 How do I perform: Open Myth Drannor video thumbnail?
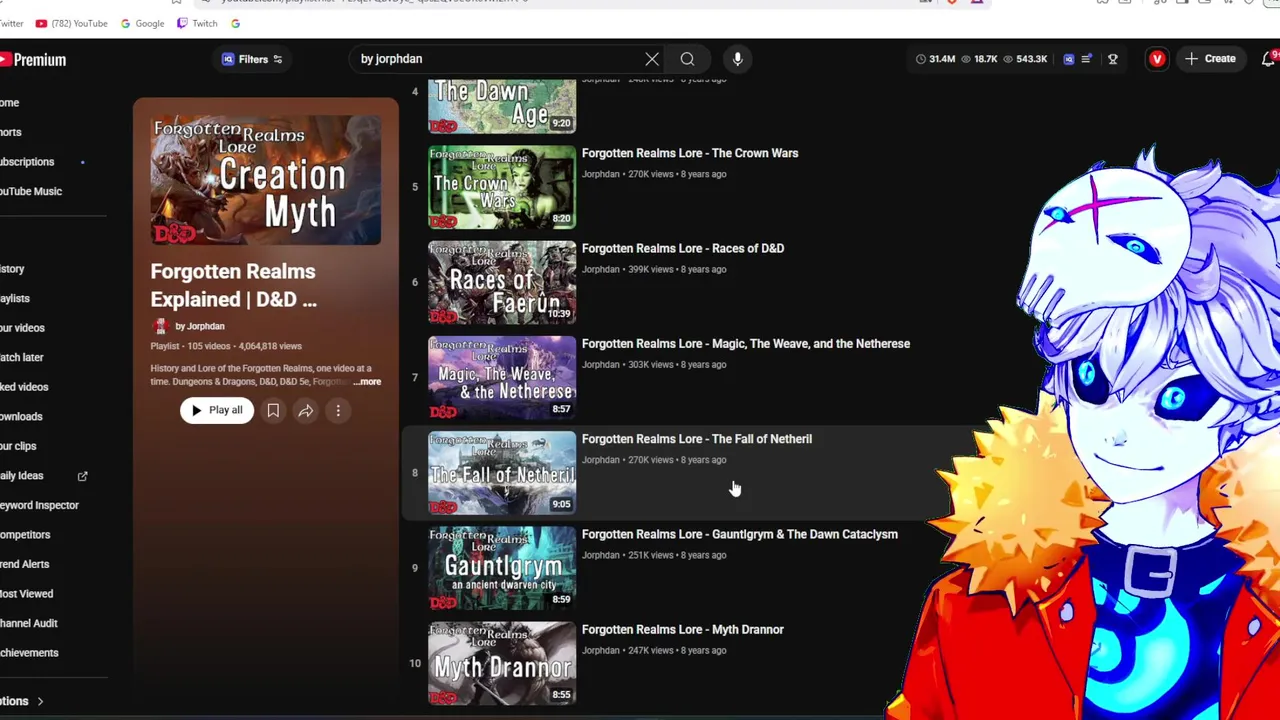(502, 663)
